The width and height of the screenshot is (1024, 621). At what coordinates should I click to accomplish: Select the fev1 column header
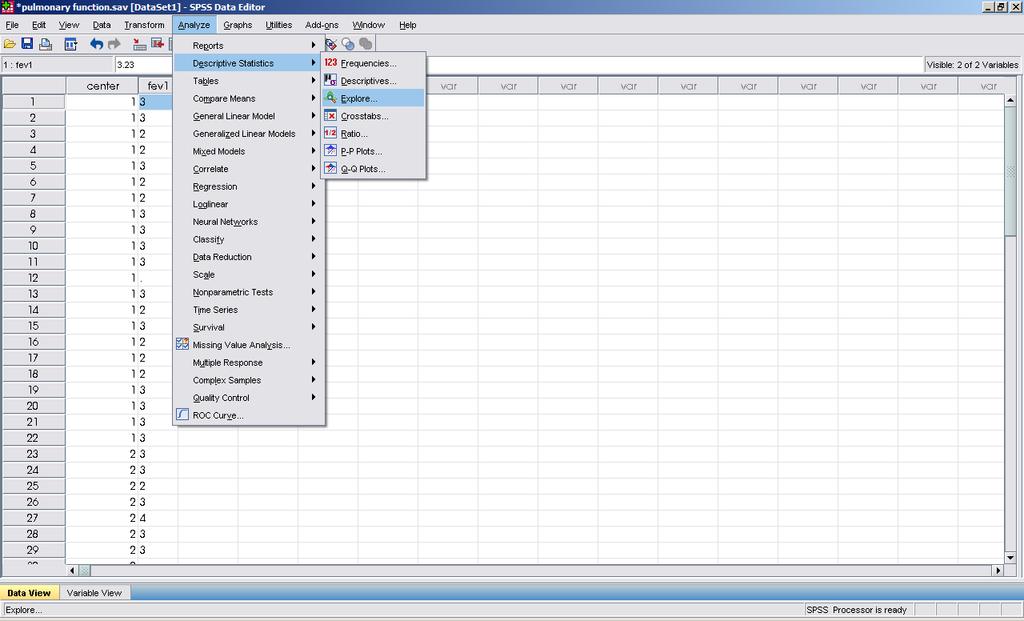click(155, 86)
